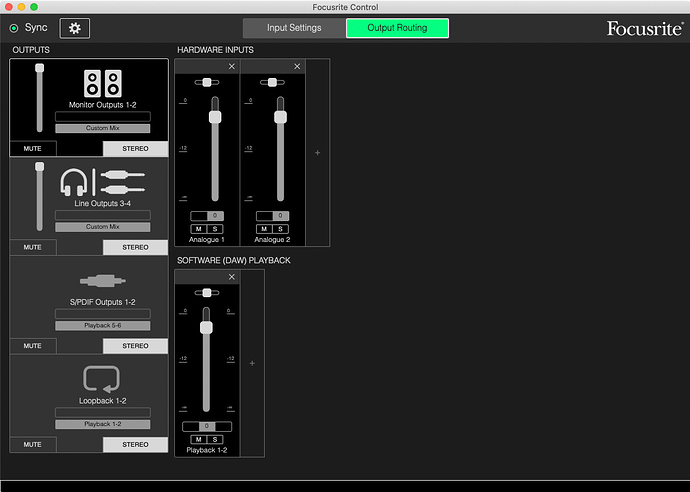
Task: Mute the Playback 1-2 channel
Action: pyautogui.click(x=198, y=439)
